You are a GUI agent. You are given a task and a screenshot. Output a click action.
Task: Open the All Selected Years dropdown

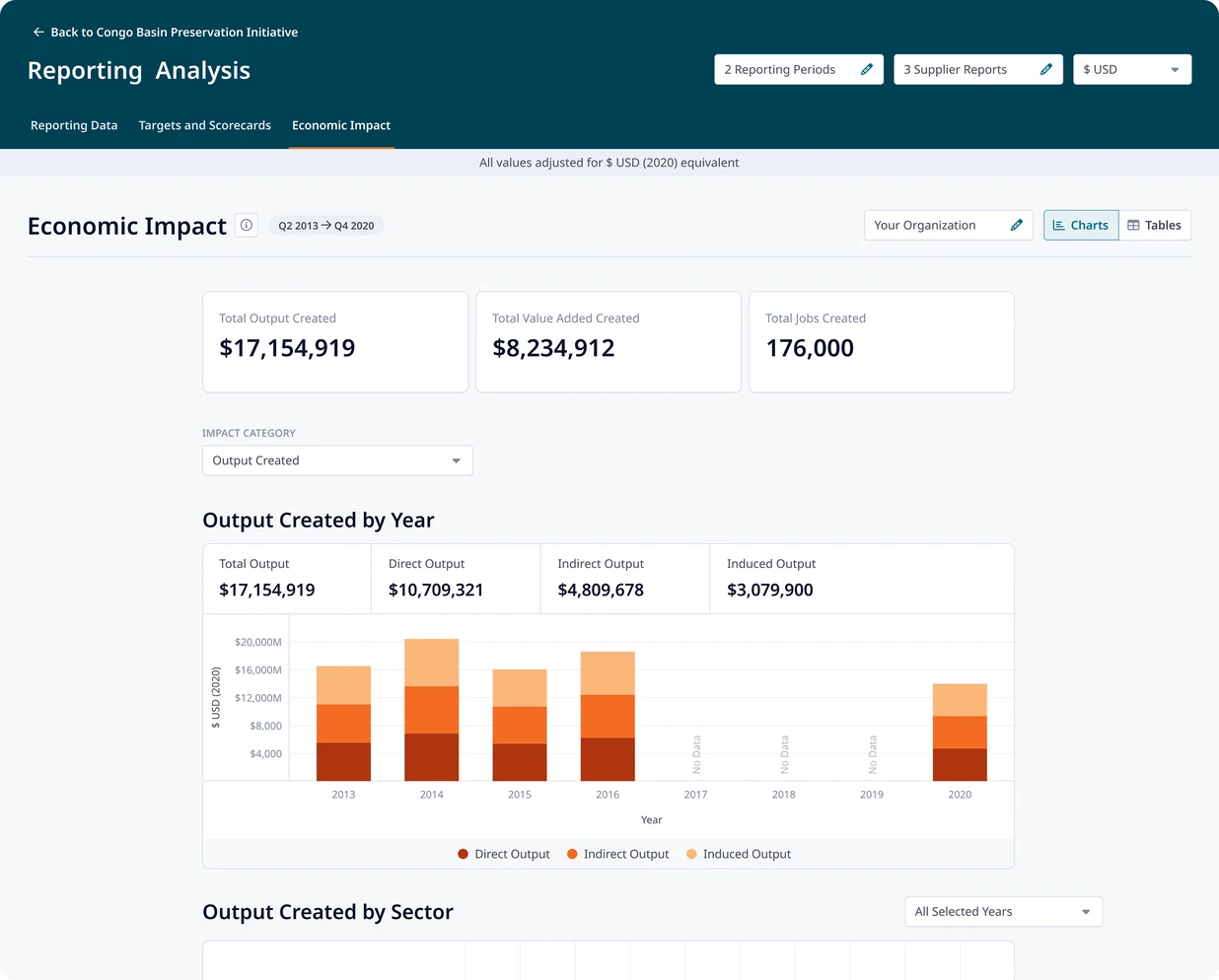(x=1003, y=912)
